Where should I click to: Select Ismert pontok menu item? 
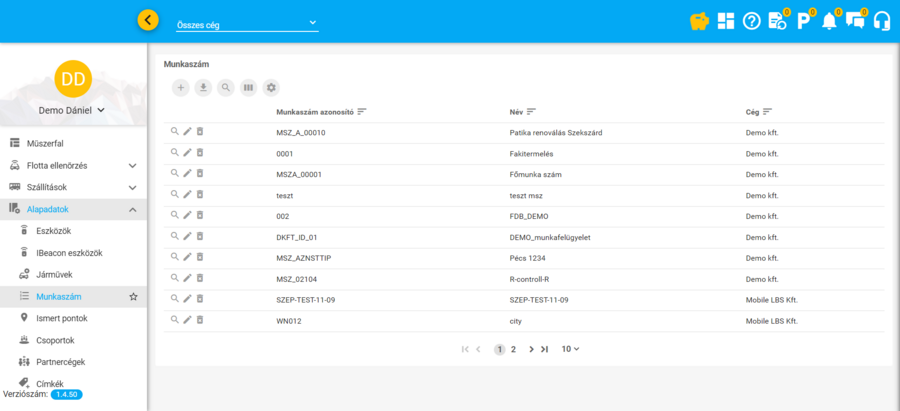pos(61,318)
